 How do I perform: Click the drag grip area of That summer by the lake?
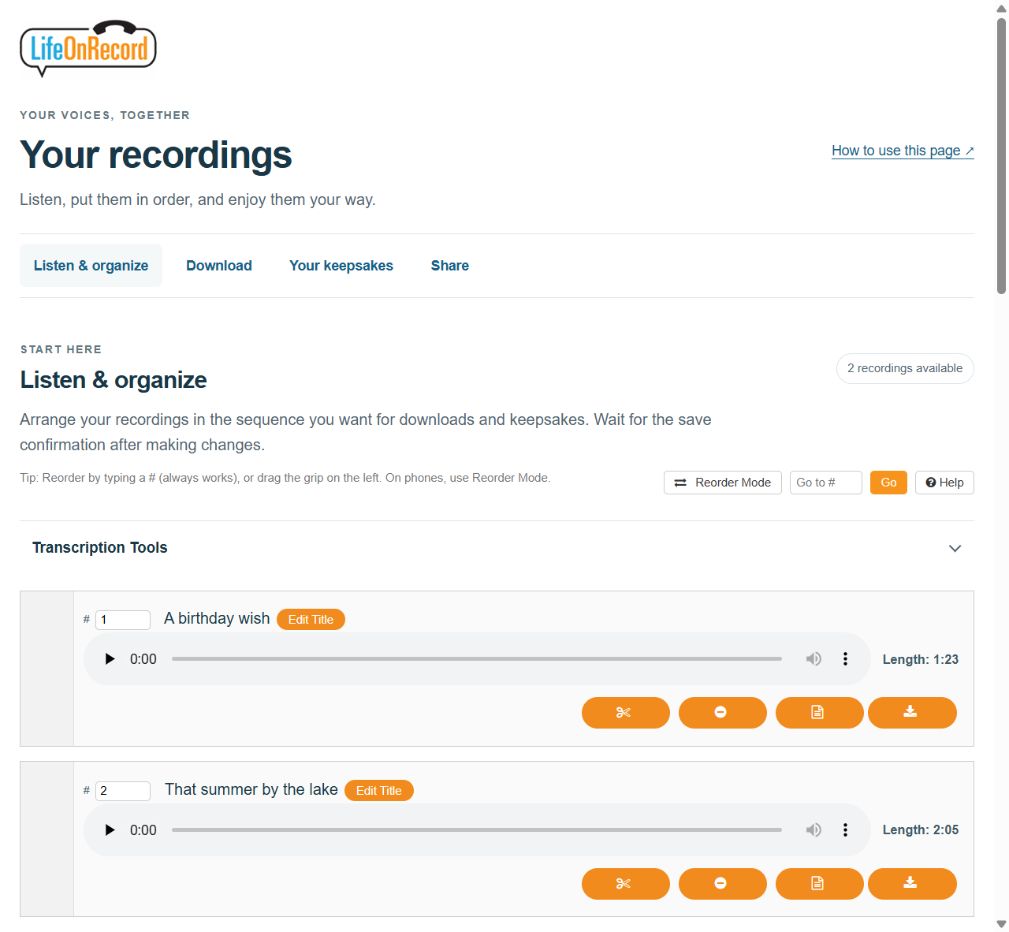(x=47, y=839)
